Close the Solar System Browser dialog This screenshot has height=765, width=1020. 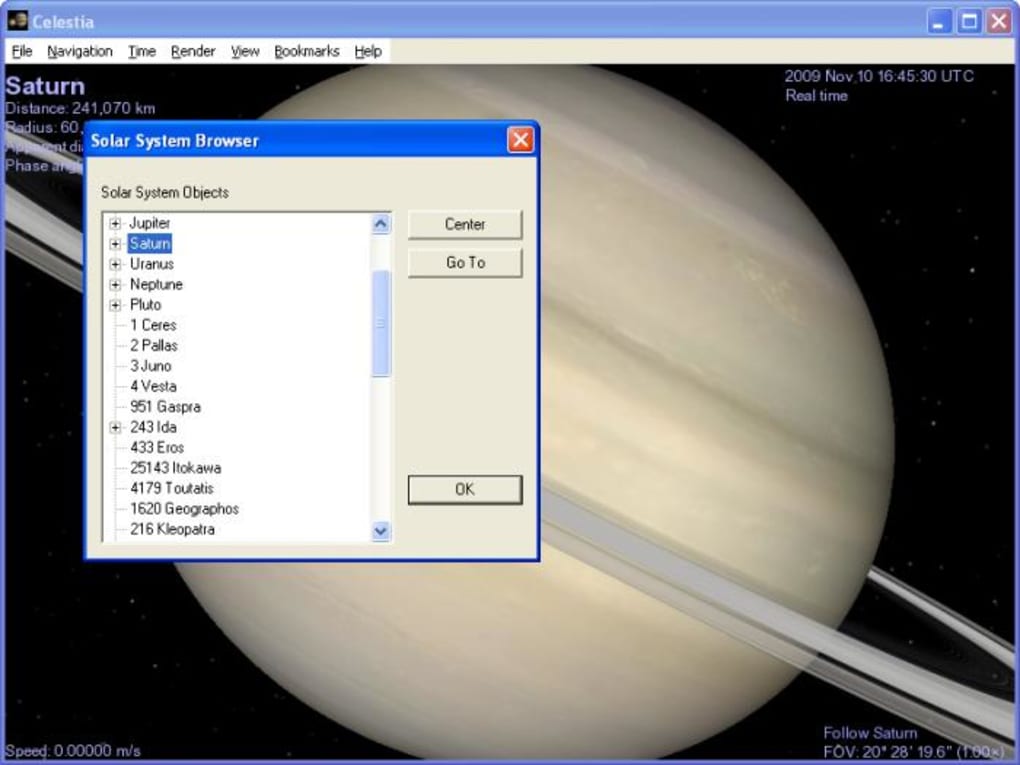pos(520,140)
